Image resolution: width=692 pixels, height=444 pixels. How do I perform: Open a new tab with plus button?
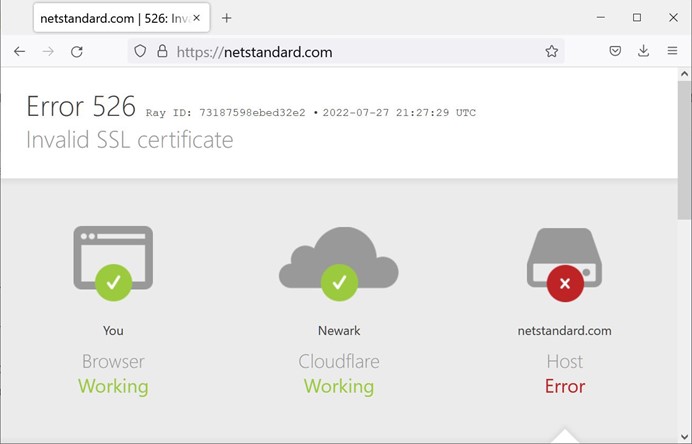point(227,18)
